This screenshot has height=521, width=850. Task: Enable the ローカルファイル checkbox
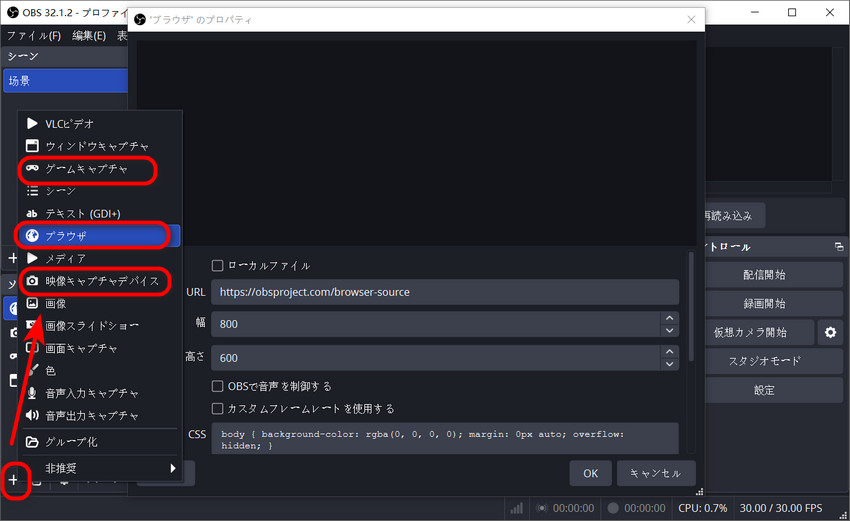[217, 266]
